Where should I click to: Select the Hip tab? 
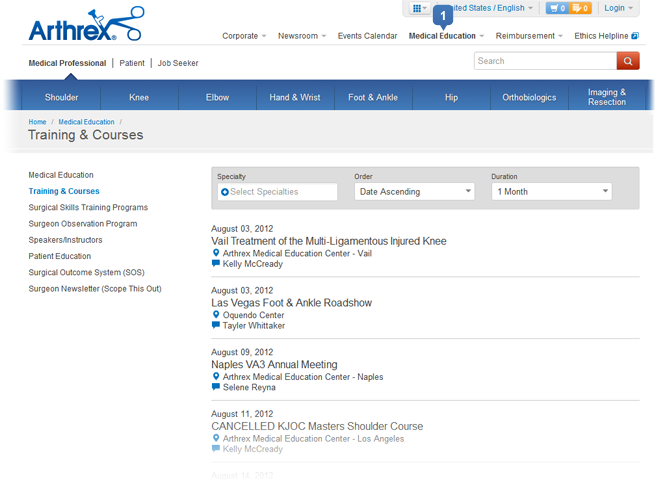coord(451,97)
